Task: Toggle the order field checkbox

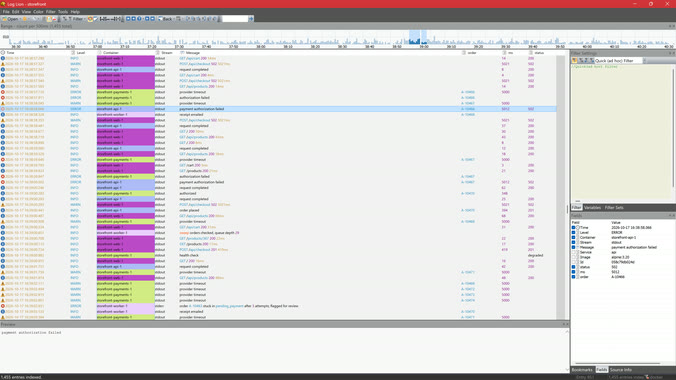Action: pos(573,277)
